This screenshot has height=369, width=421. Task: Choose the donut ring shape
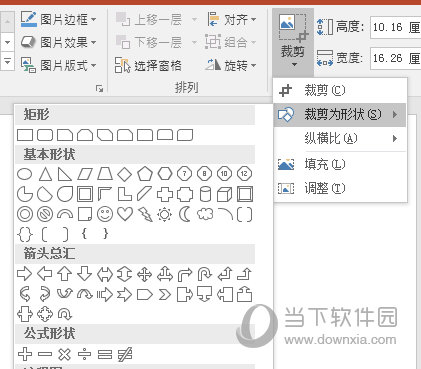(25, 214)
